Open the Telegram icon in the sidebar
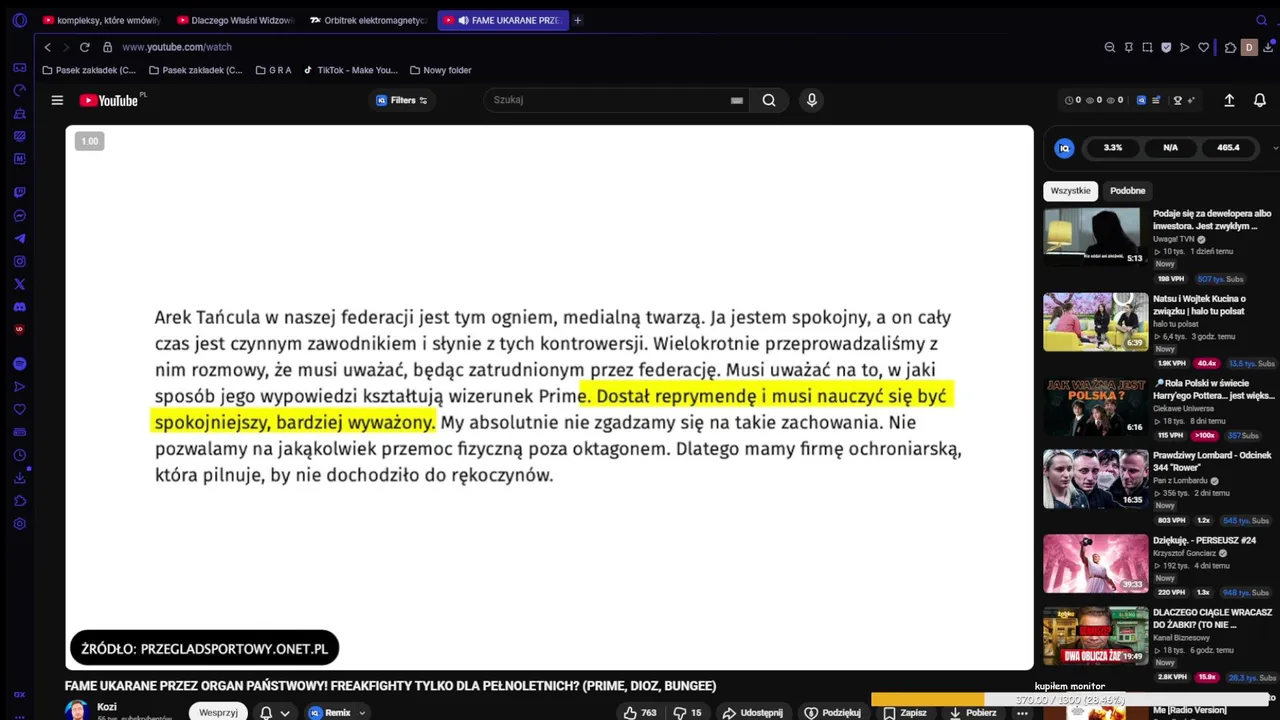The width and height of the screenshot is (1280, 720). [x=19, y=238]
